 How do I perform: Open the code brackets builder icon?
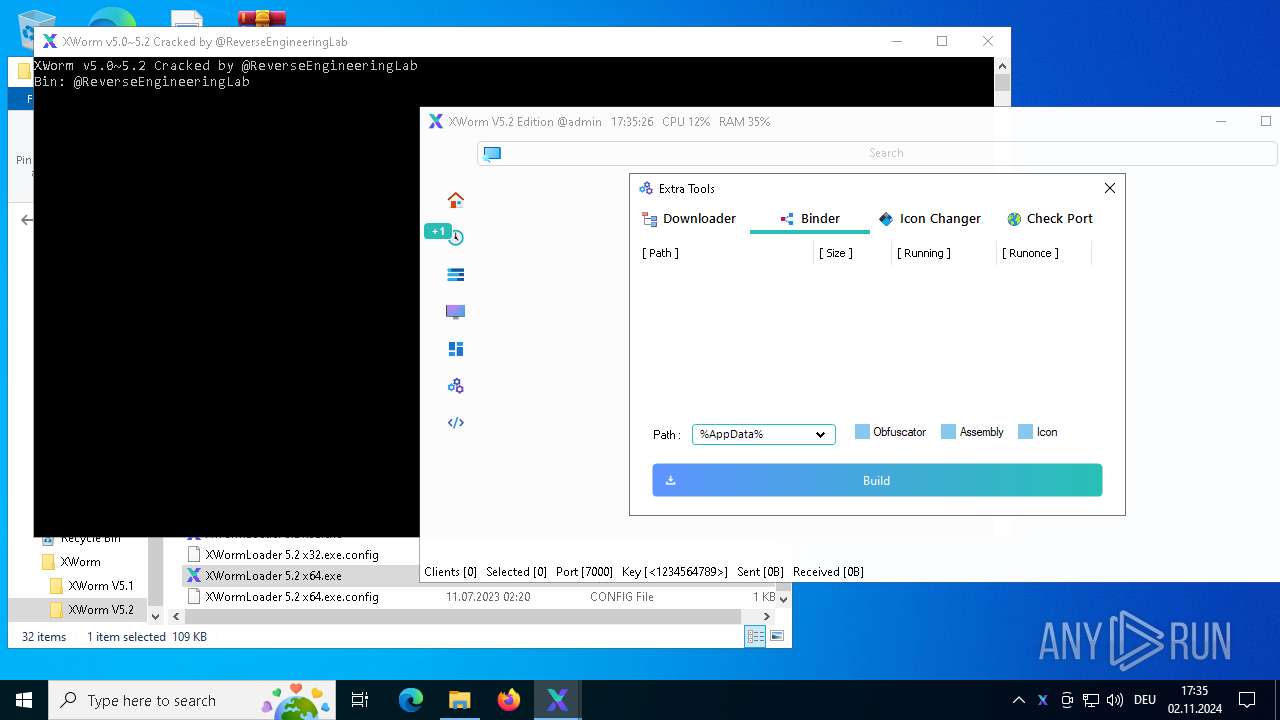point(455,423)
